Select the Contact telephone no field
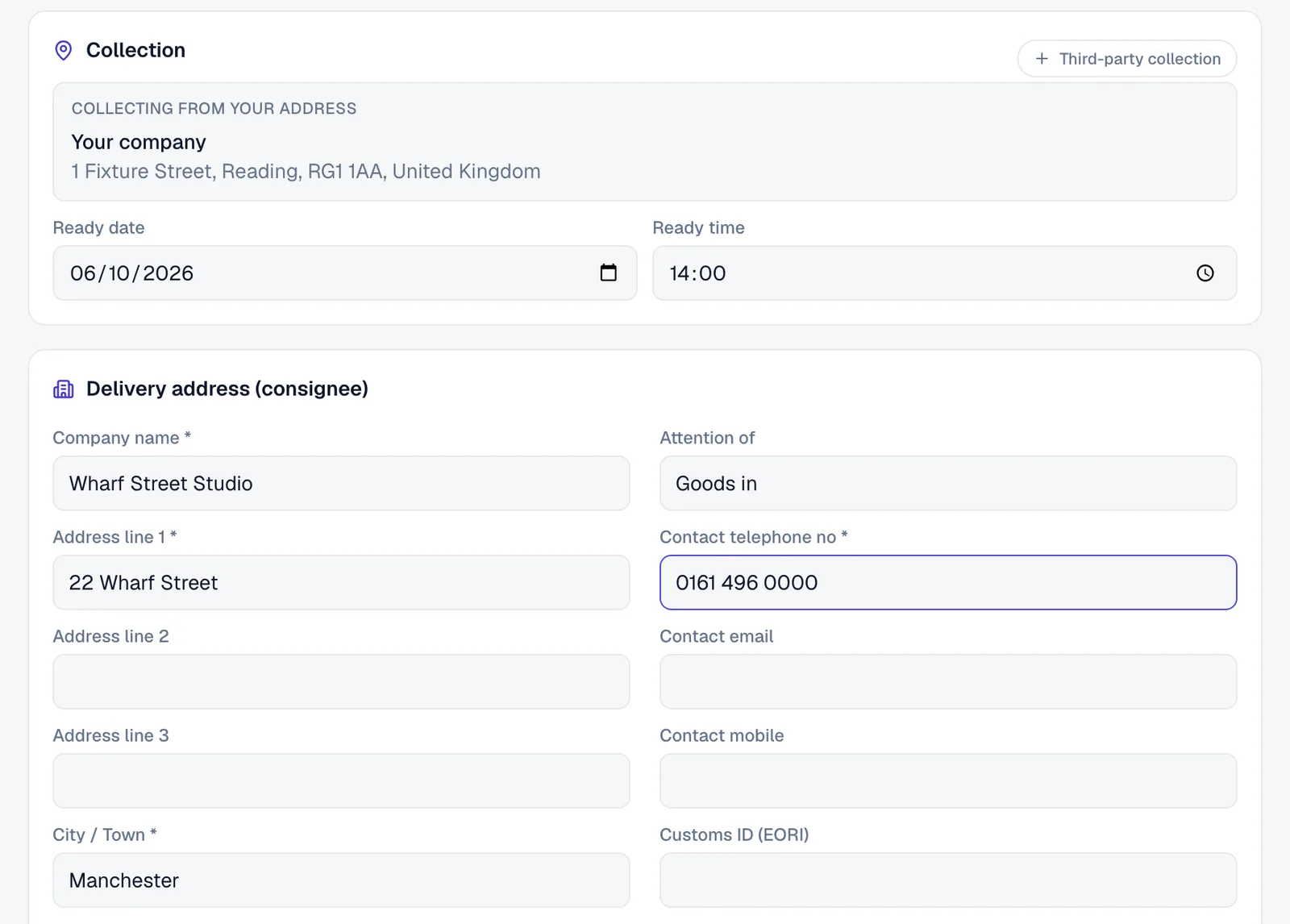Screen dimensions: 1290x924 coord(948,582)
